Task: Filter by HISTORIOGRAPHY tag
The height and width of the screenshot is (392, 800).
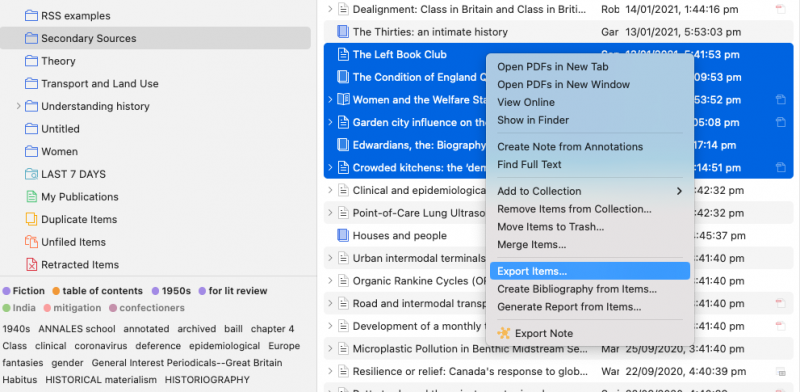Action: [207, 380]
